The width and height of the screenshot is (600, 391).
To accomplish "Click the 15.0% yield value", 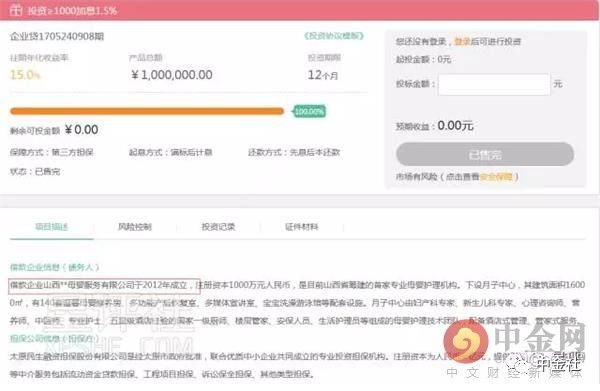I will tap(25, 75).
